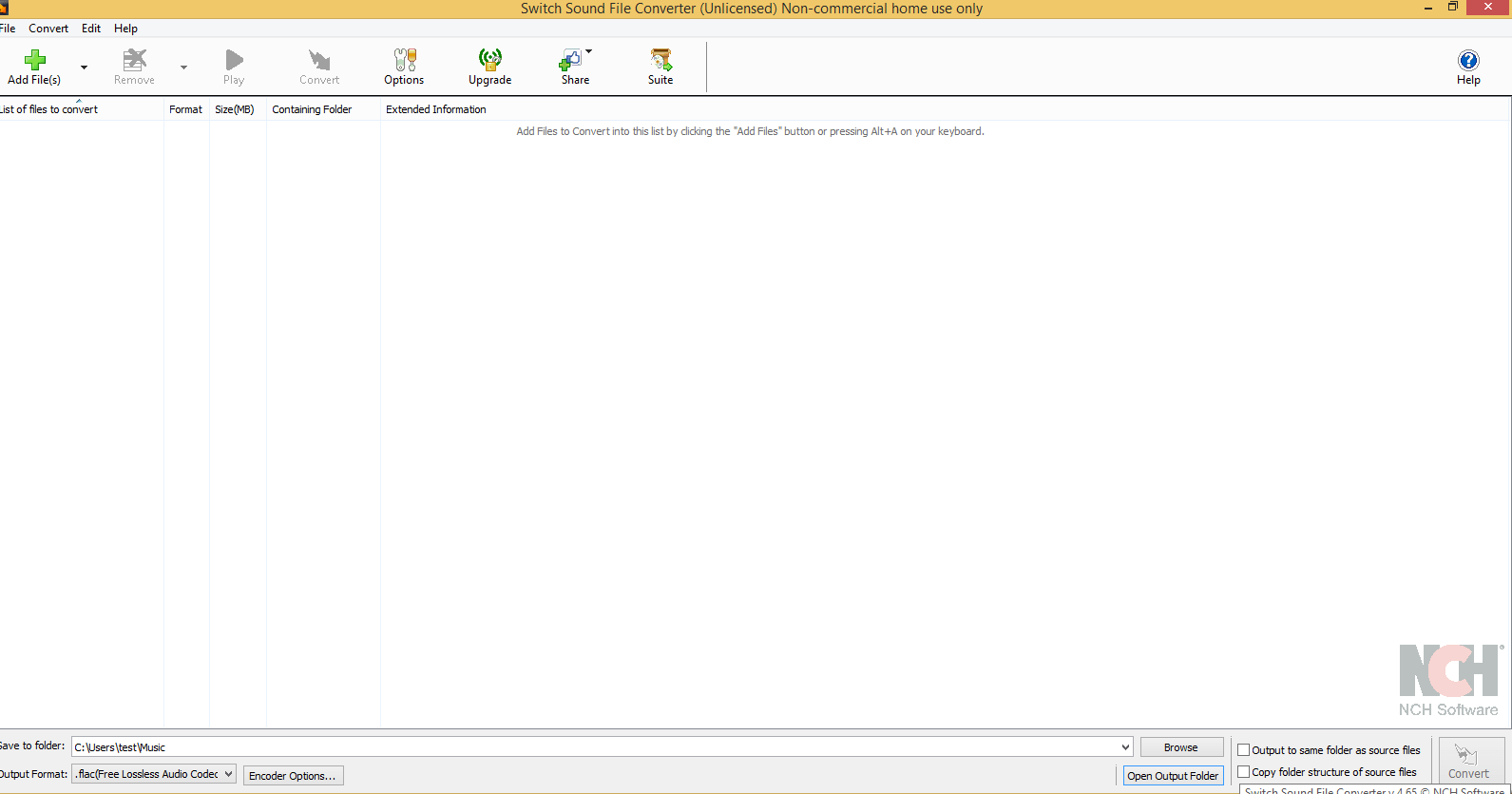Minimize the Switch Sound File Converter window

coord(1428,8)
